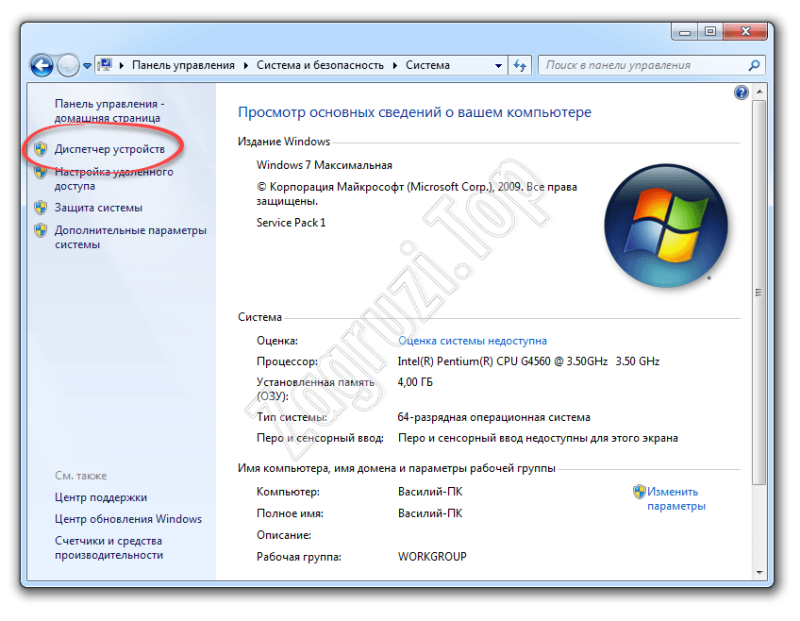The height and width of the screenshot is (621, 800).
Task: Open the Центр поддержки link
Action: click(x=101, y=497)
